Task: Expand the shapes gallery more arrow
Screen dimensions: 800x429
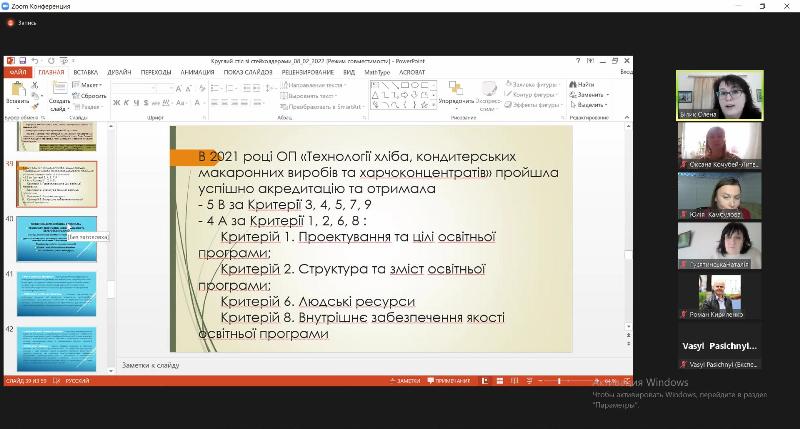Action: tap(434, 105)
